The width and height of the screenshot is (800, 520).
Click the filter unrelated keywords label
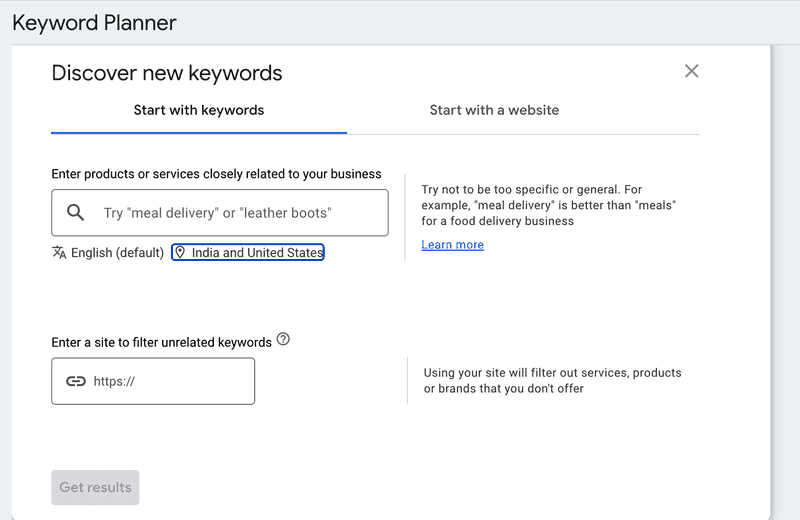click(x=162, y=342)
